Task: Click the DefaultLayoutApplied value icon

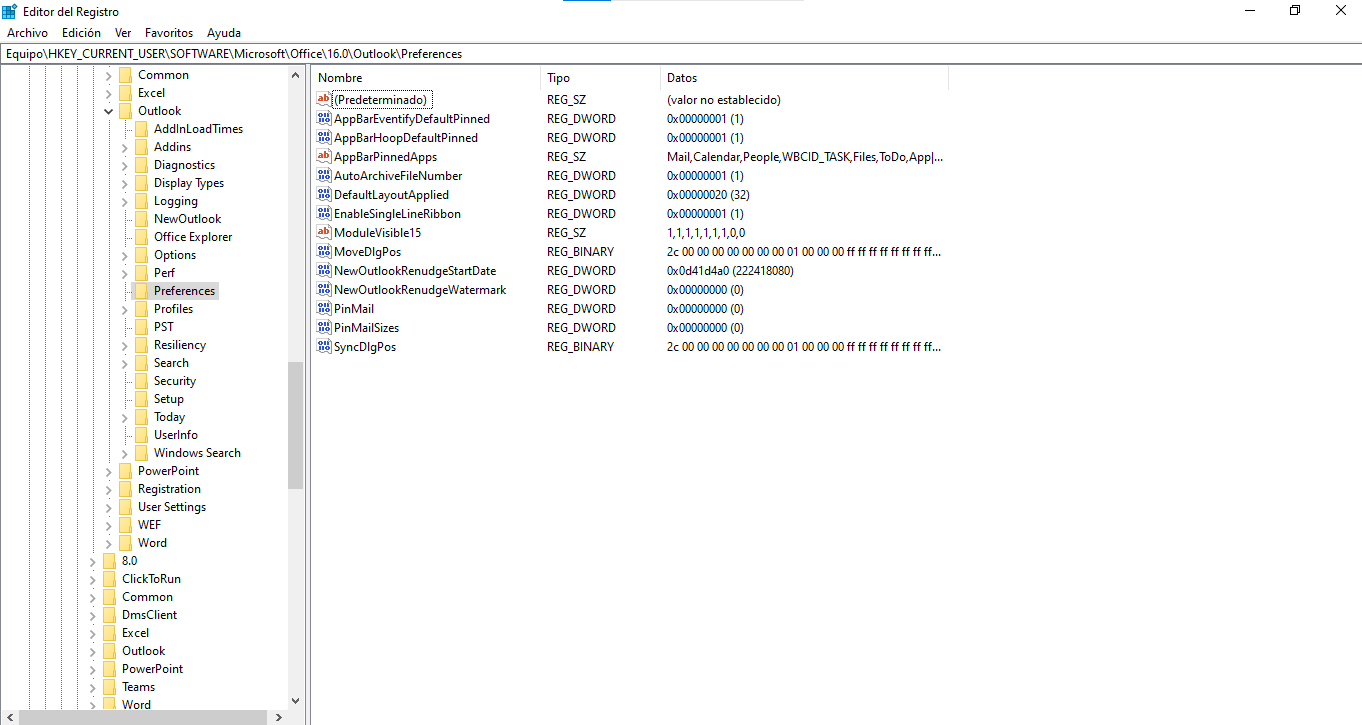Action: [323, 195]
